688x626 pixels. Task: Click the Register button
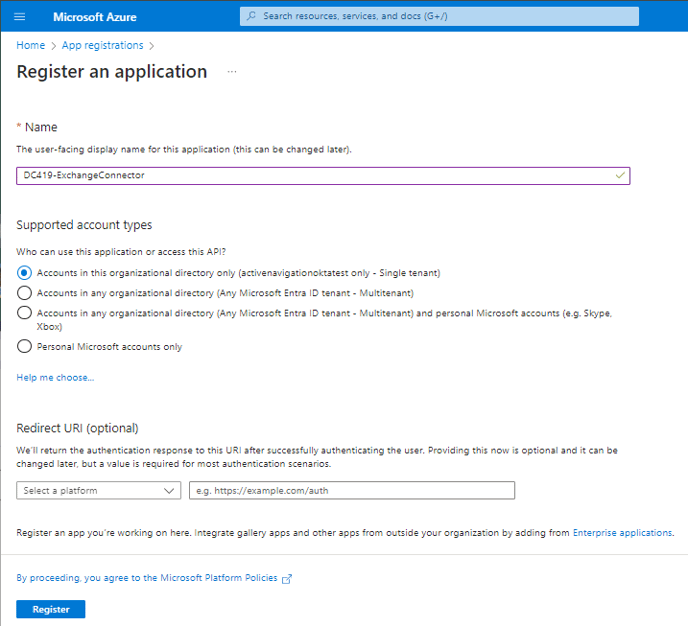51,609
